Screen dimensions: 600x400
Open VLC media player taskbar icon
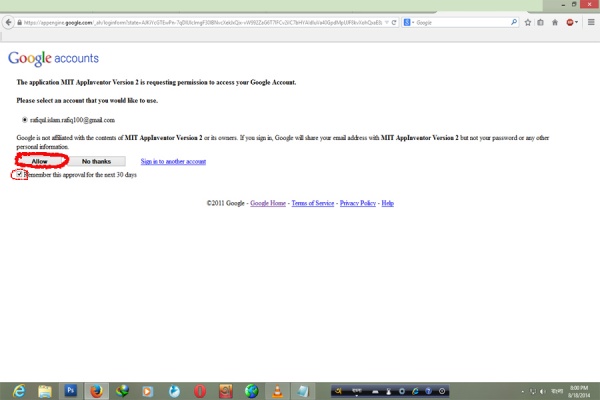[x=277, y=391]
